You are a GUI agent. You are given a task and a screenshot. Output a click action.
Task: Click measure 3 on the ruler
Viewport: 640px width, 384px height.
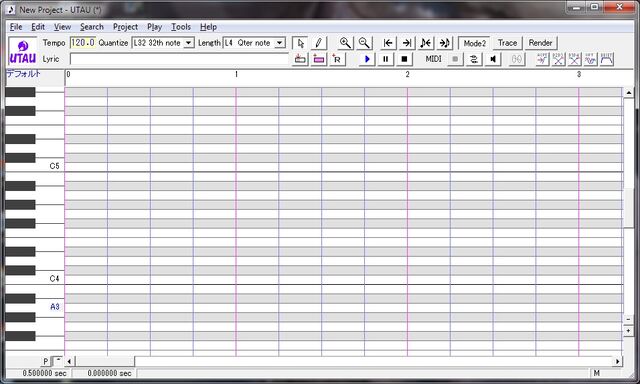click(x=579, y=74)
